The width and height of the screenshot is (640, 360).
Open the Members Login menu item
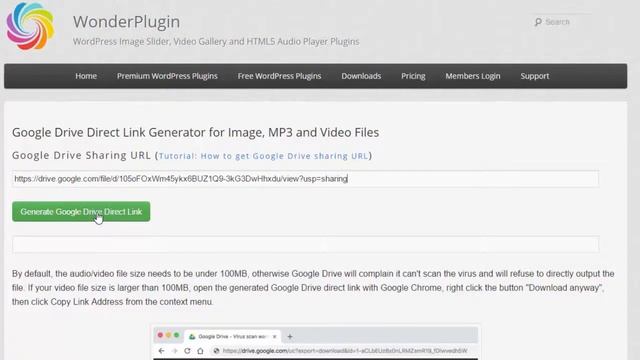473,76
